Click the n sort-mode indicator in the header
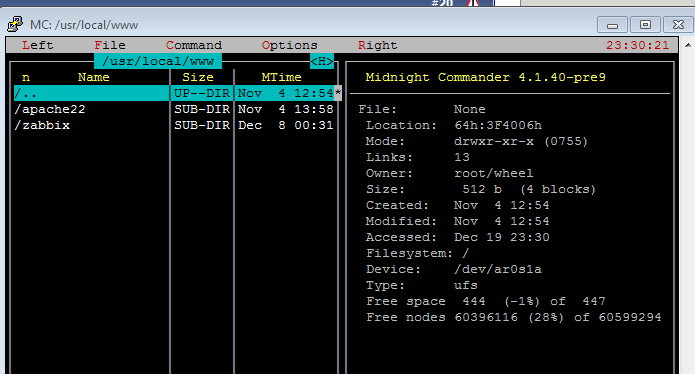 pos(26,78)
